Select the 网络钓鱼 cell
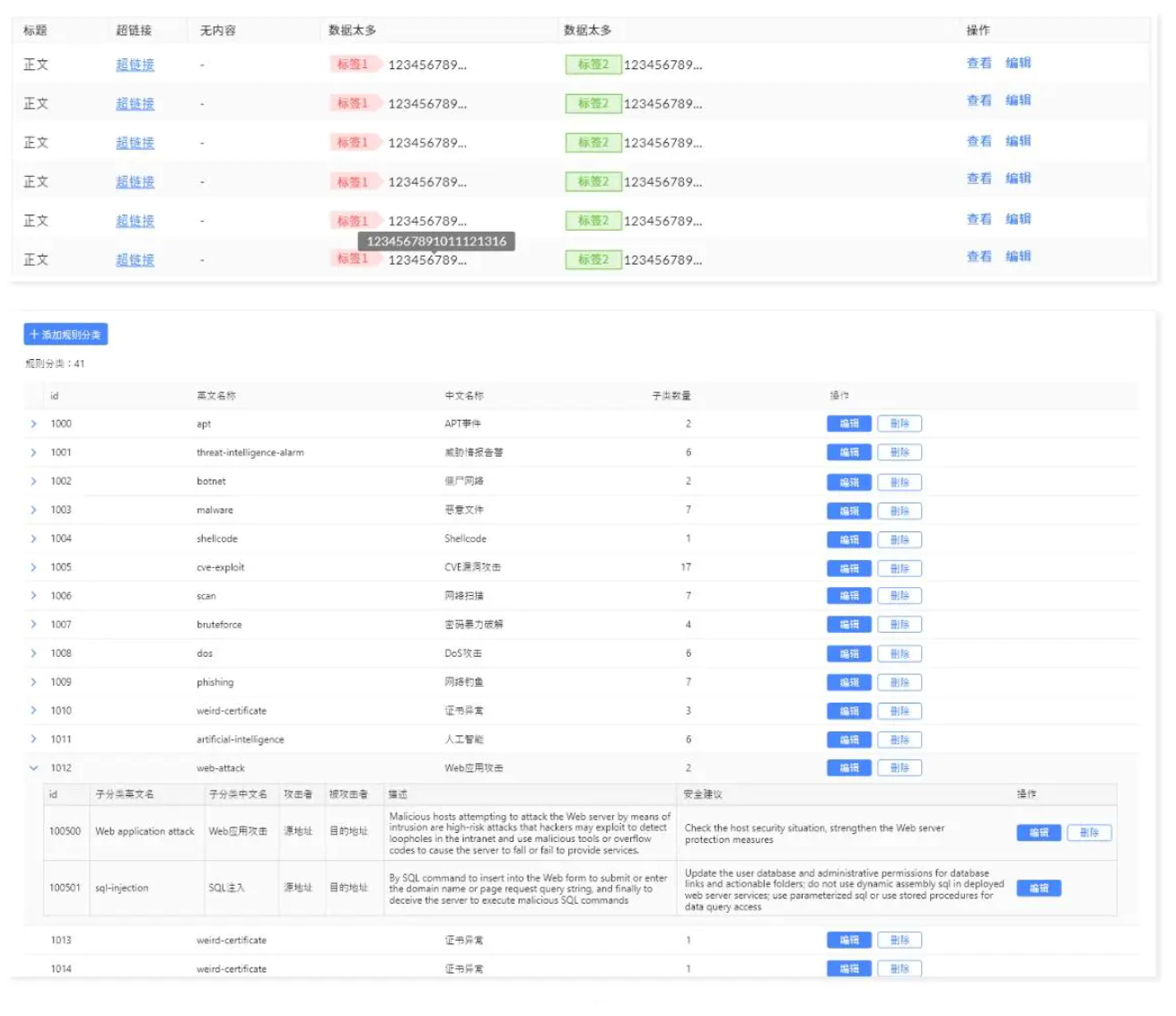 [464, 682]
